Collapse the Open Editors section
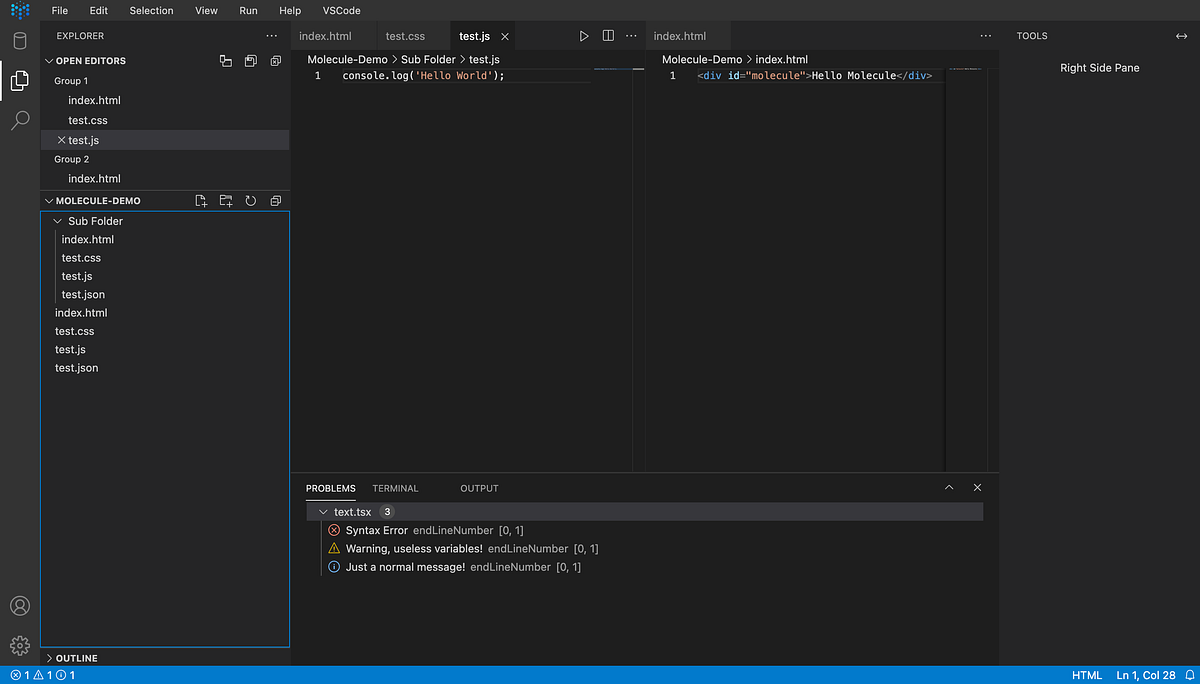Screen dimensions: 1200x684 (48, 60)
